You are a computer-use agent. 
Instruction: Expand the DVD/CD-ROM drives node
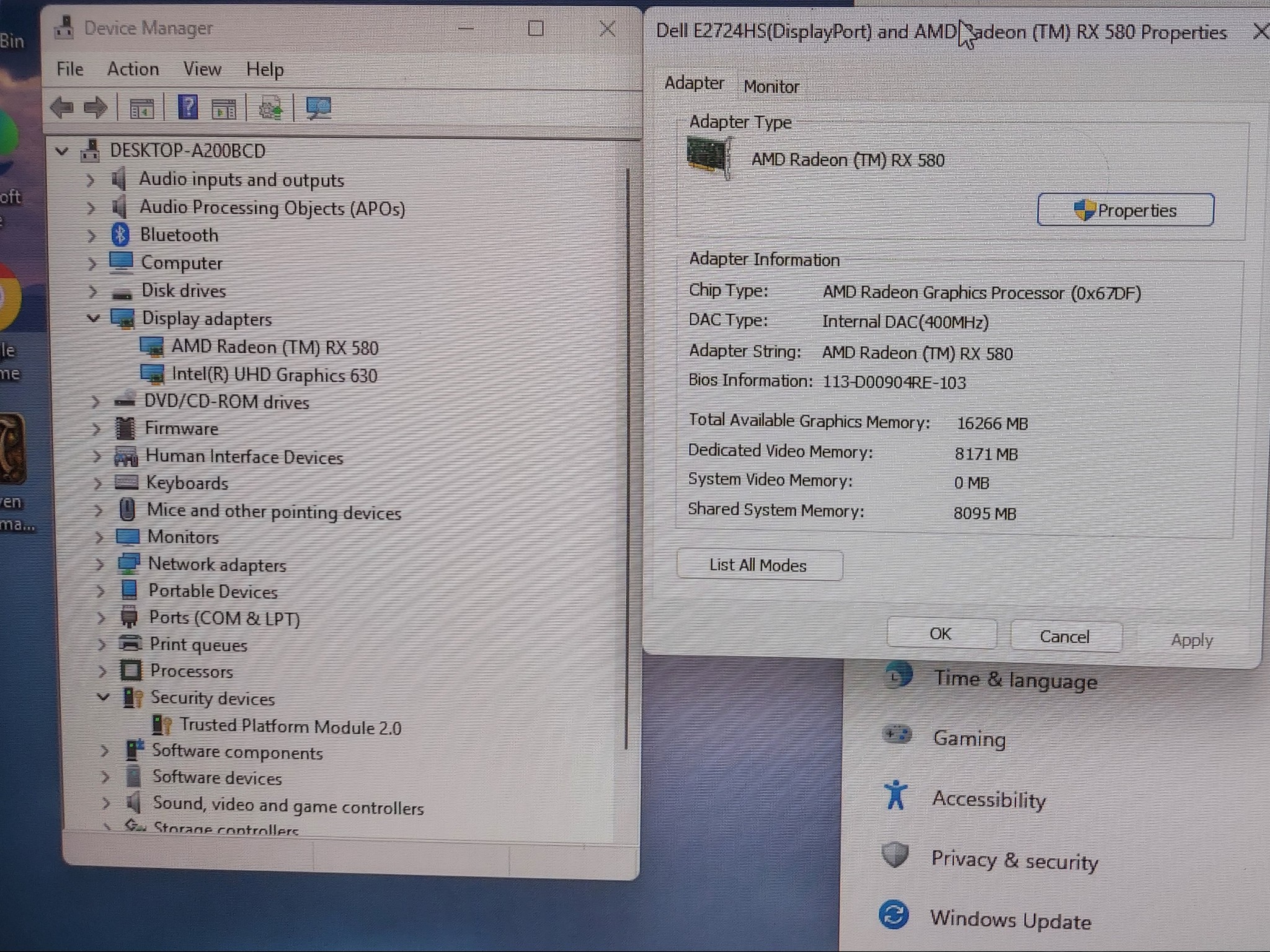(x=95, y=402)
